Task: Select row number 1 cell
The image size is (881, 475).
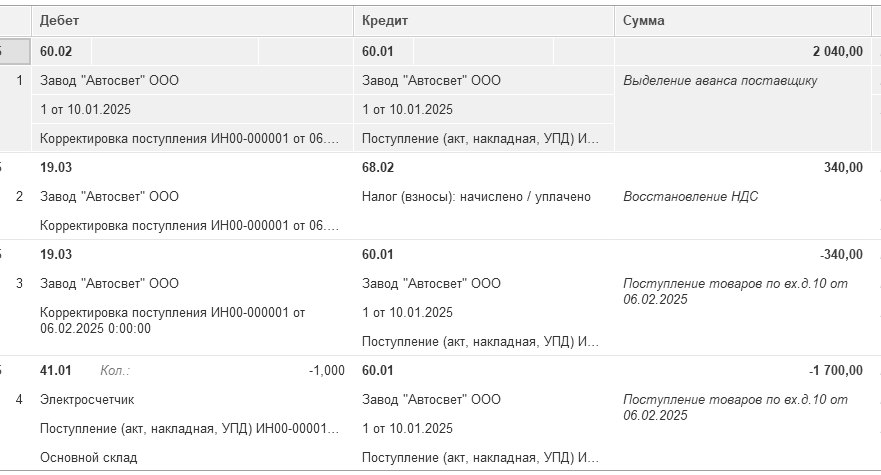Action: point(19,80)
